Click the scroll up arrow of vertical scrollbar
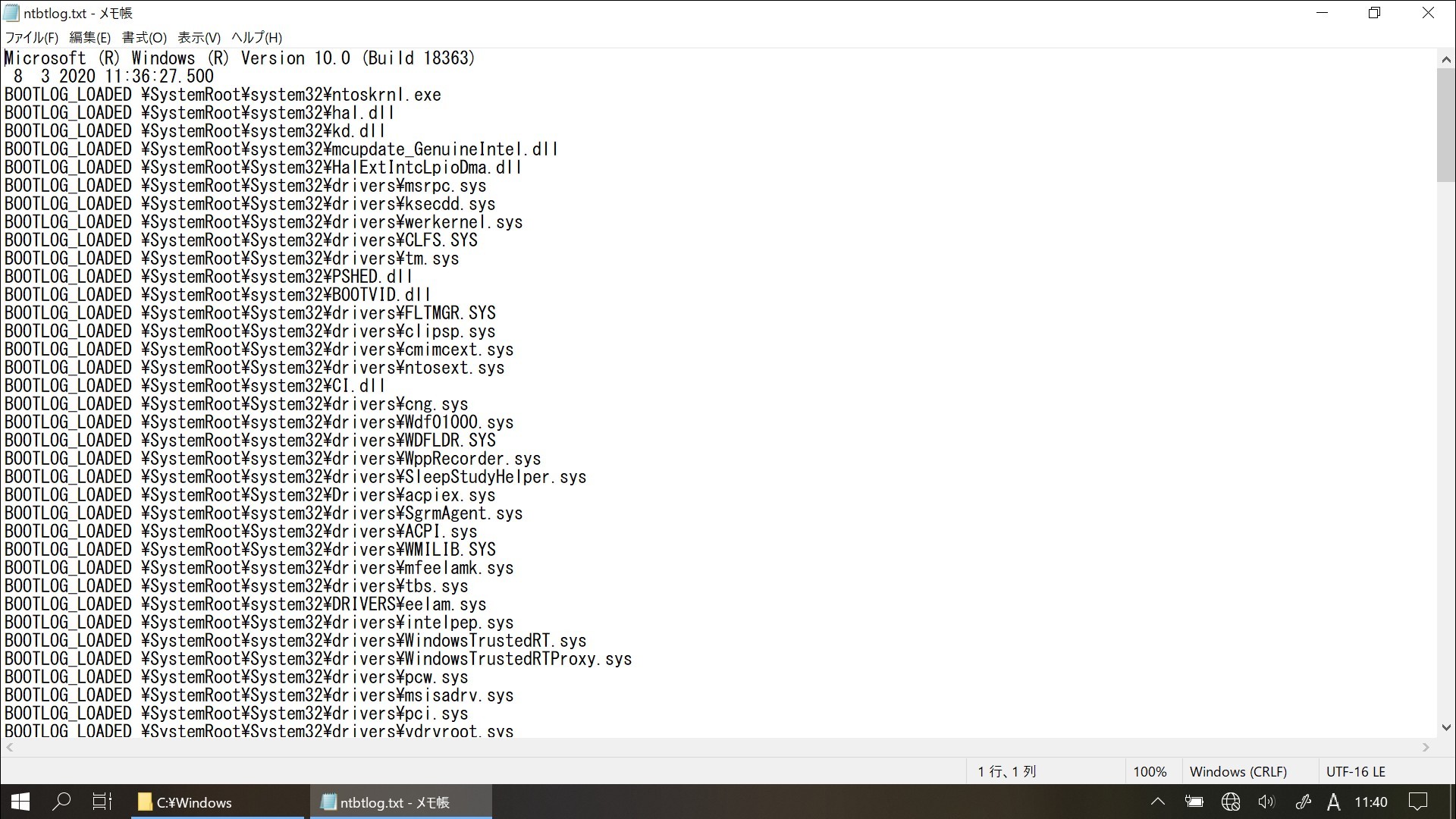This screenshot has width=1456, height=819. pos(1445,59)
